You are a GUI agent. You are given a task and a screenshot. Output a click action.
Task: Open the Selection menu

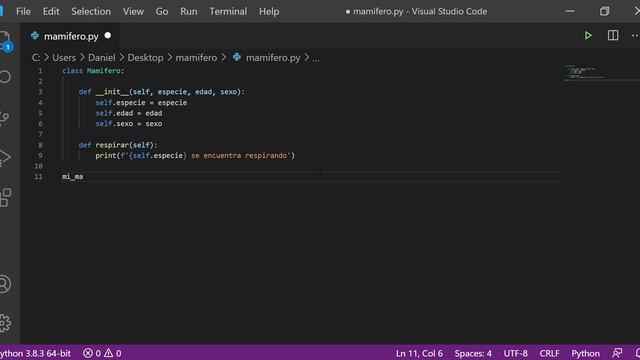click(x=91, y=11)
